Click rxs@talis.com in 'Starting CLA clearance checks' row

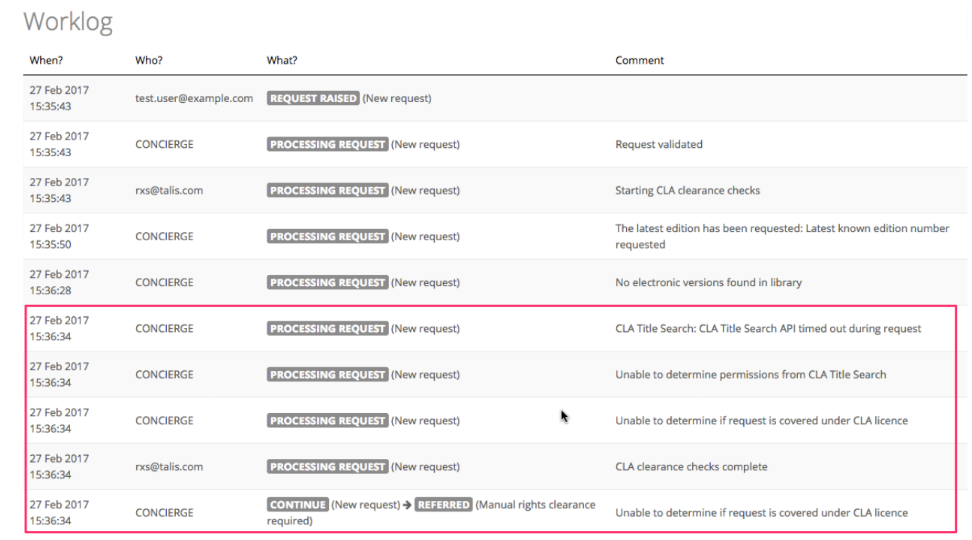(169, 190)
